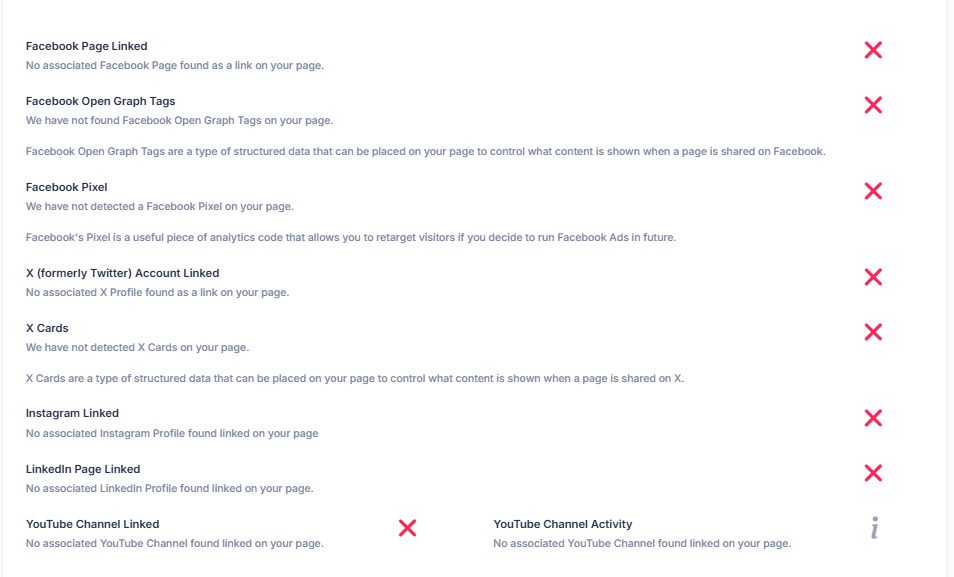Click the fail icon for X Account Linked
954x577 pixels.
coord(873,277)
